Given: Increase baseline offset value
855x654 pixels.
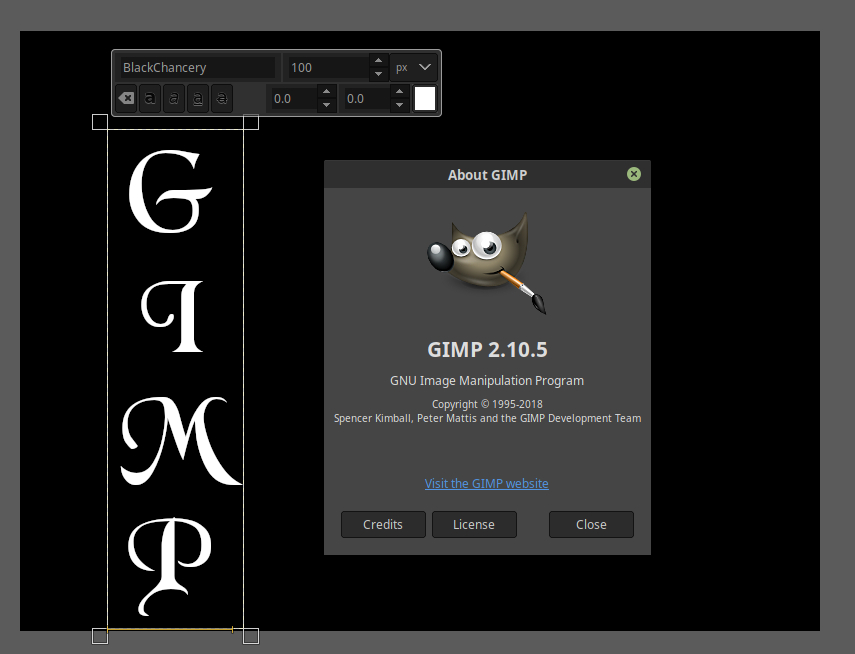Looking at the screenshot, I should tap(327, 92).
